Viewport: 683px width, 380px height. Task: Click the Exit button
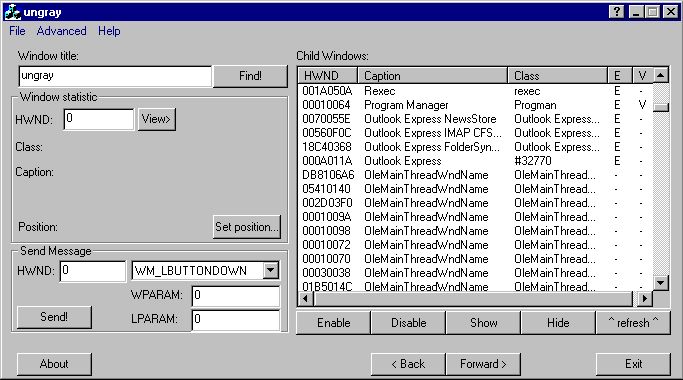point(633,364)
